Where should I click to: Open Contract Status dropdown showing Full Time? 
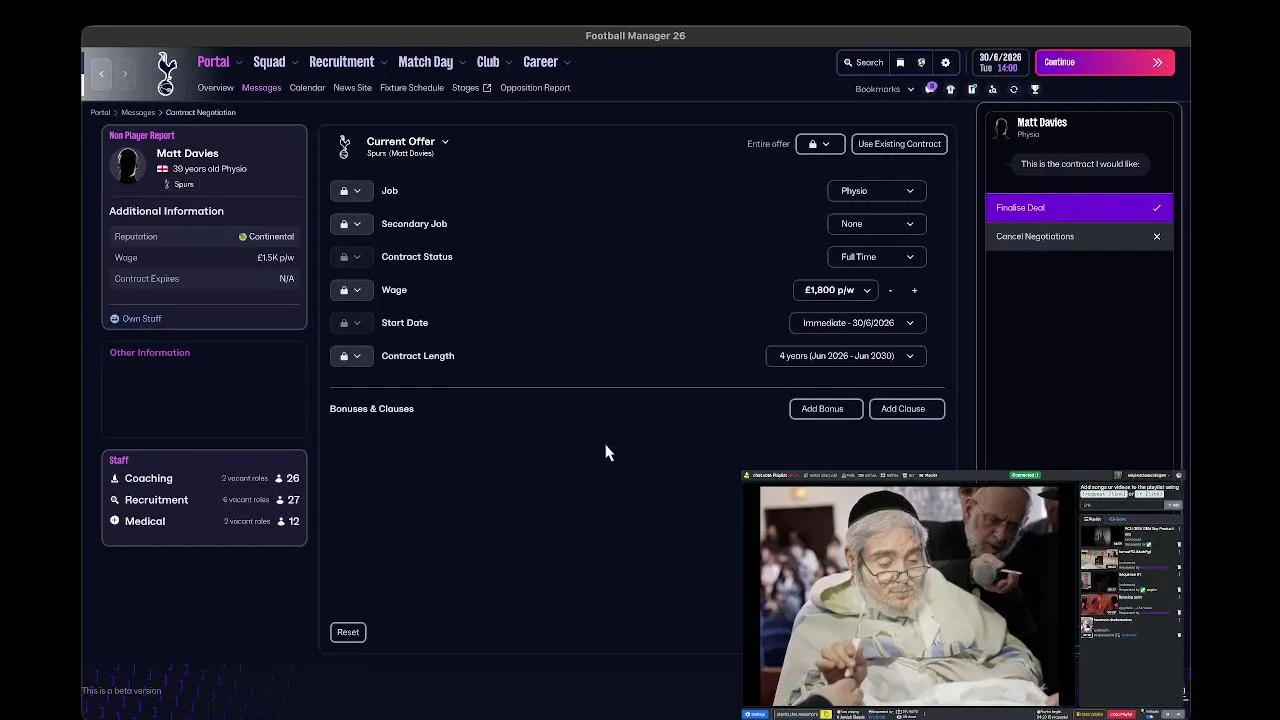877,257
